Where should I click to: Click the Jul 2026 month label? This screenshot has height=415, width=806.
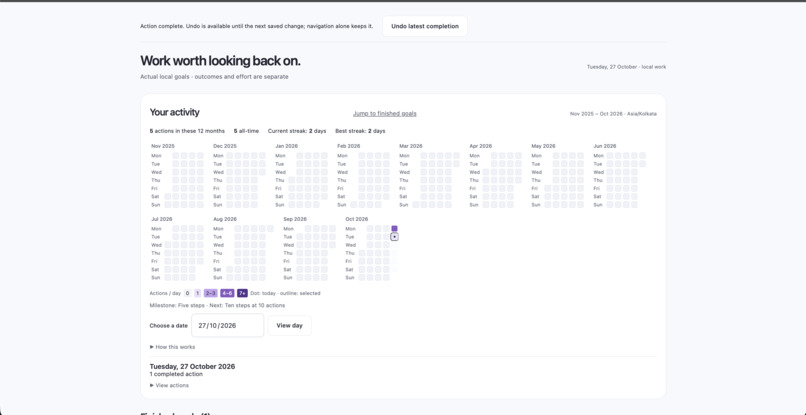(x=162, y=219)
